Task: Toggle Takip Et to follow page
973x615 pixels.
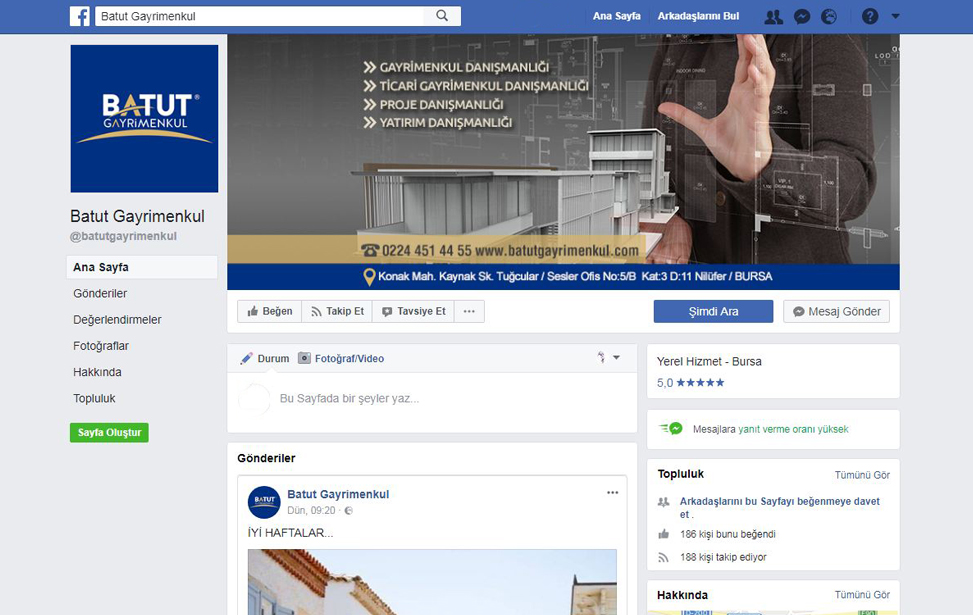Action: tap(337, 311)
